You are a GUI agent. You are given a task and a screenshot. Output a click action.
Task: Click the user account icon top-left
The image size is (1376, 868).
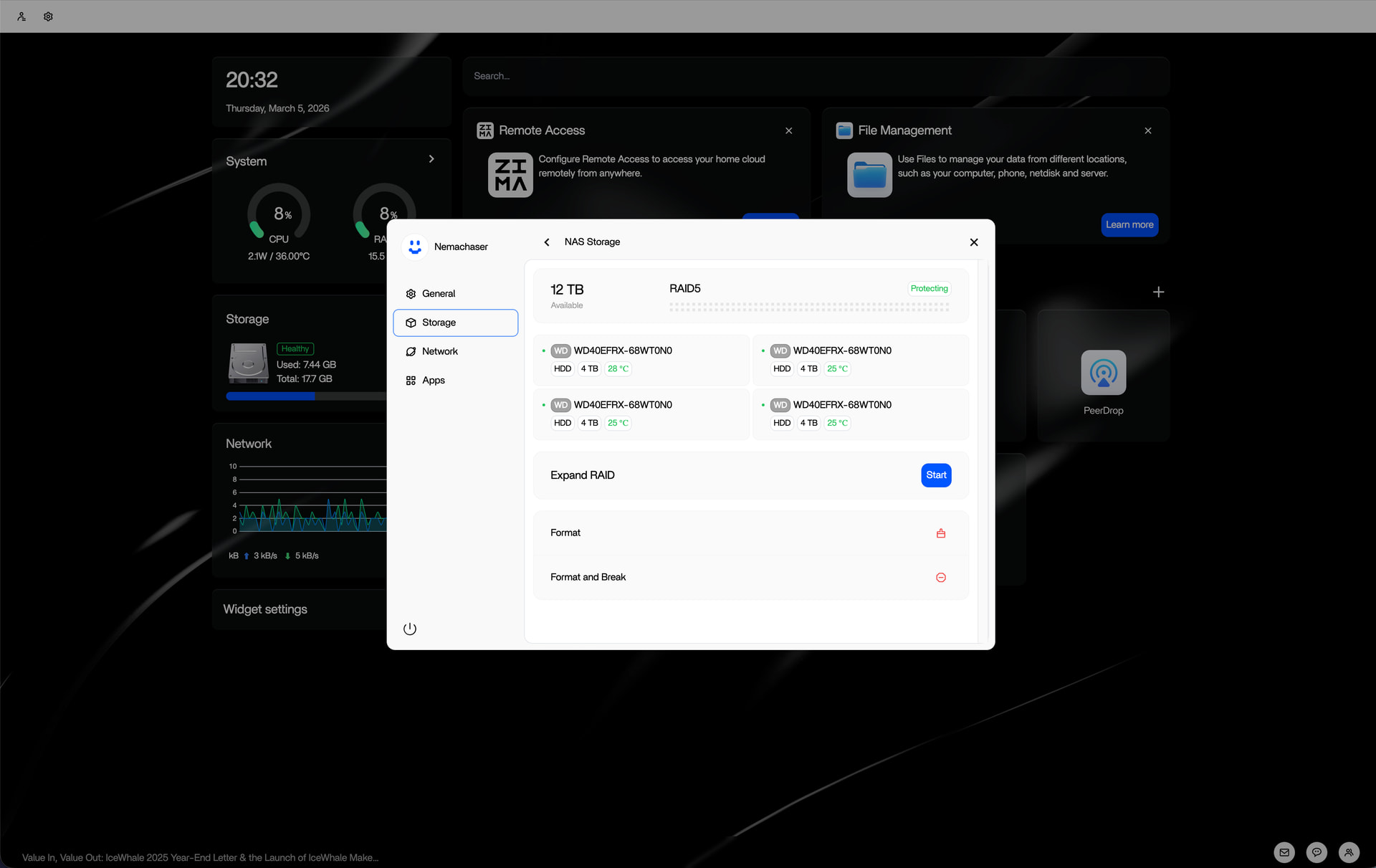pos(21,16)
